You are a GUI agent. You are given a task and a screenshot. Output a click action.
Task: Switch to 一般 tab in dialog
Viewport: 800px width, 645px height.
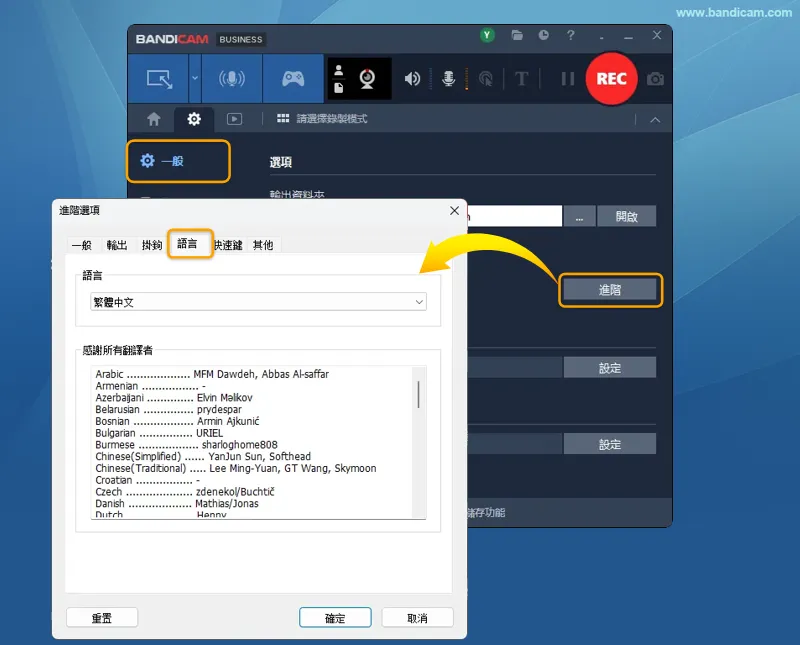point(82,245)
